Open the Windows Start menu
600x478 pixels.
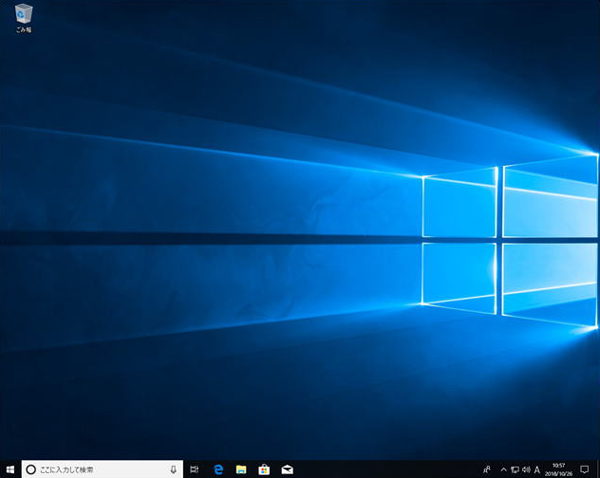point(10,469)
